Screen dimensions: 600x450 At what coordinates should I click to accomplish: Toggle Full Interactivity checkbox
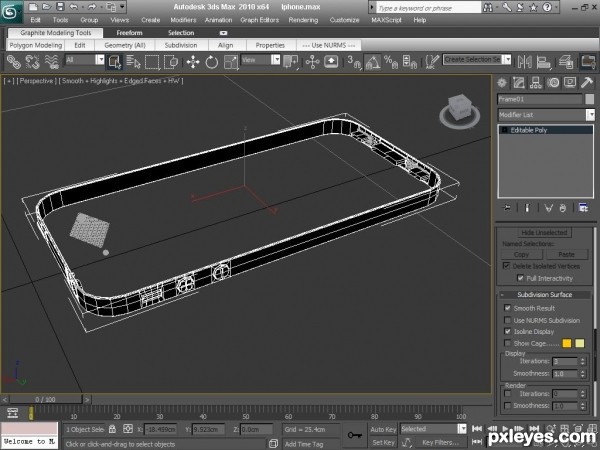[520, 278]
